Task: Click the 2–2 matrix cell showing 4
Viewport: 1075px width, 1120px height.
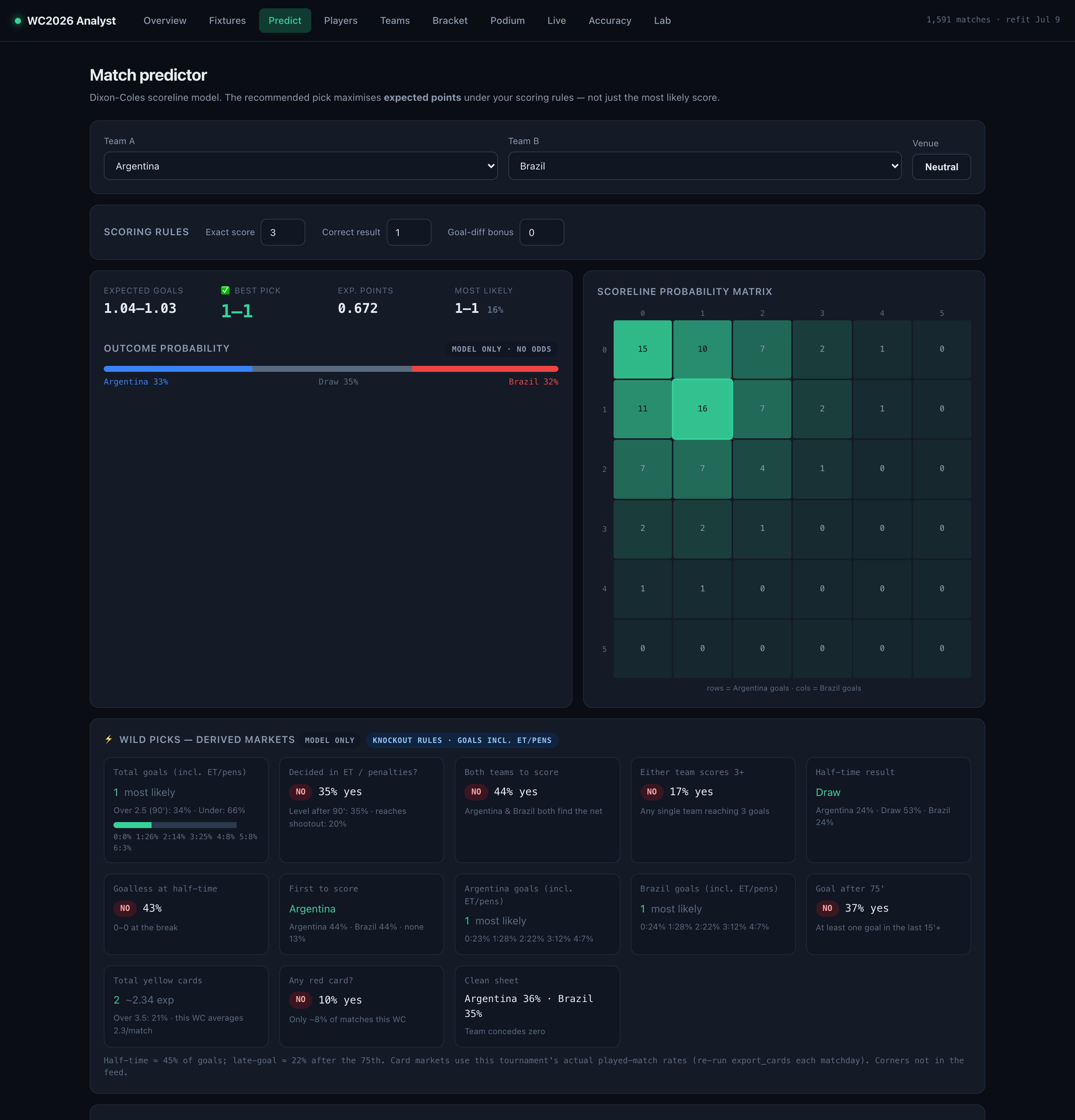Action: (762, 469)
